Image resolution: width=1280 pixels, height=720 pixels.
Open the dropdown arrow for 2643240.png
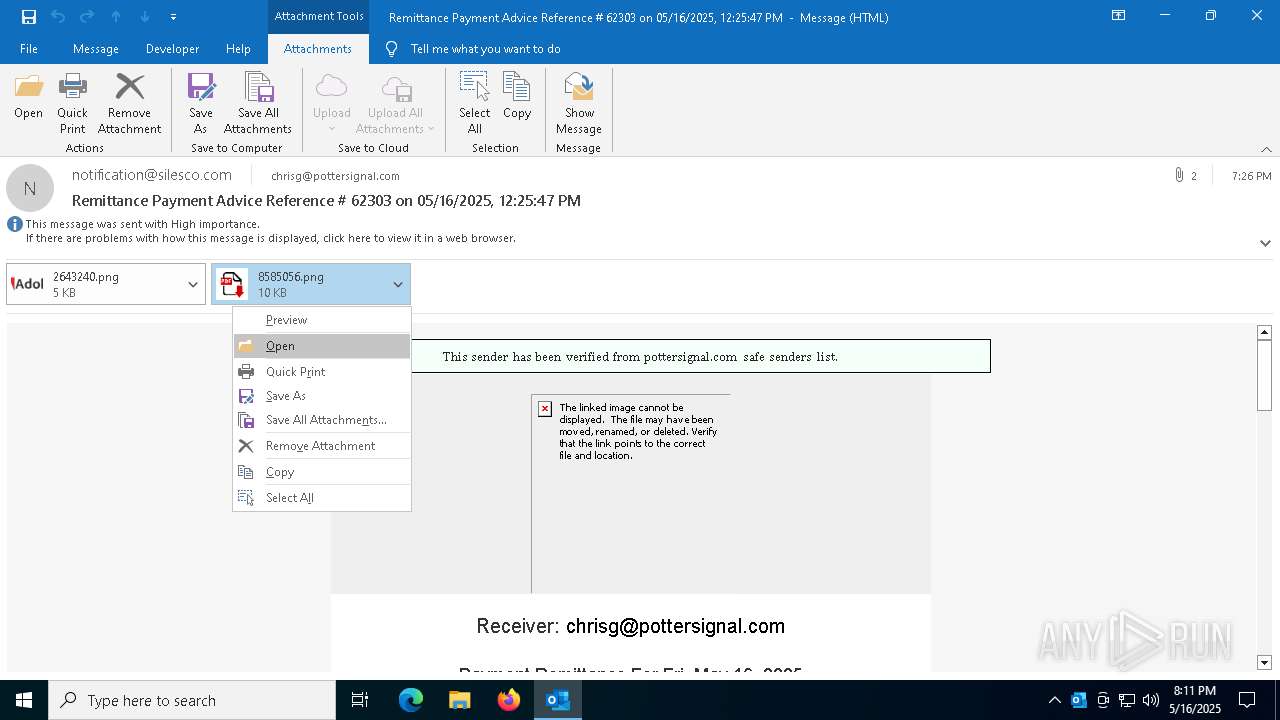coord(193,284)
